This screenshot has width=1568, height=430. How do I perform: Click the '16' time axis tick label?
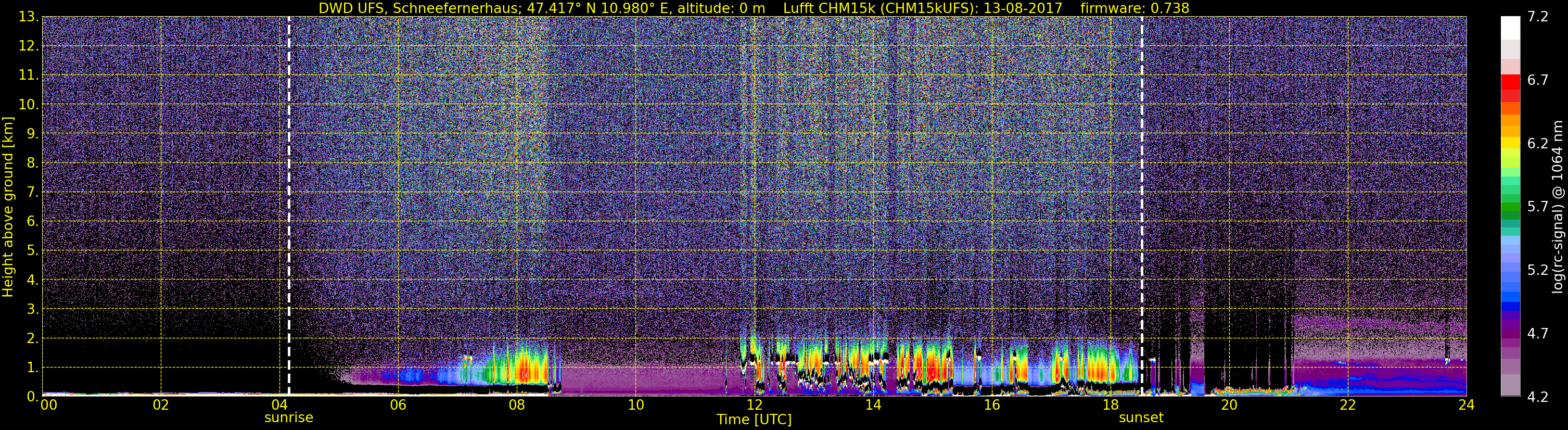[x=991, y=405]
